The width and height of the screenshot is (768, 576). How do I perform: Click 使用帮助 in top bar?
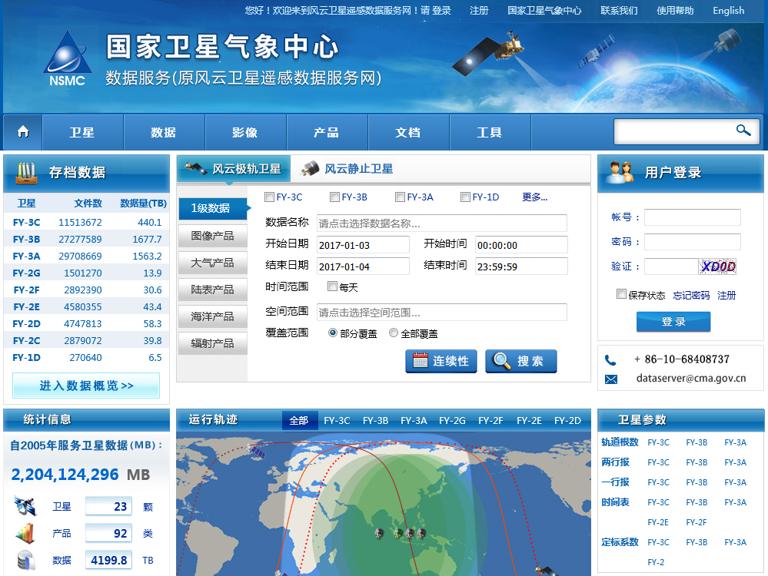[x=675, y=10]
